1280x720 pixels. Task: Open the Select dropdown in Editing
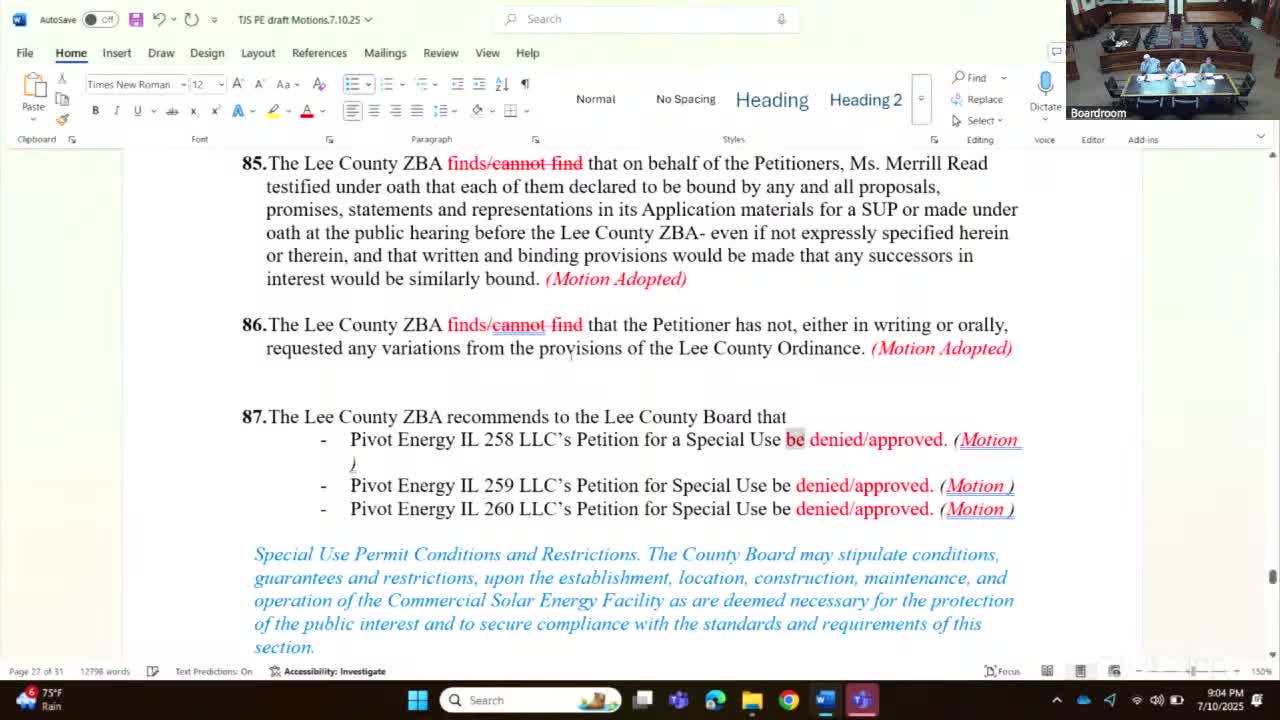point(977,120)
